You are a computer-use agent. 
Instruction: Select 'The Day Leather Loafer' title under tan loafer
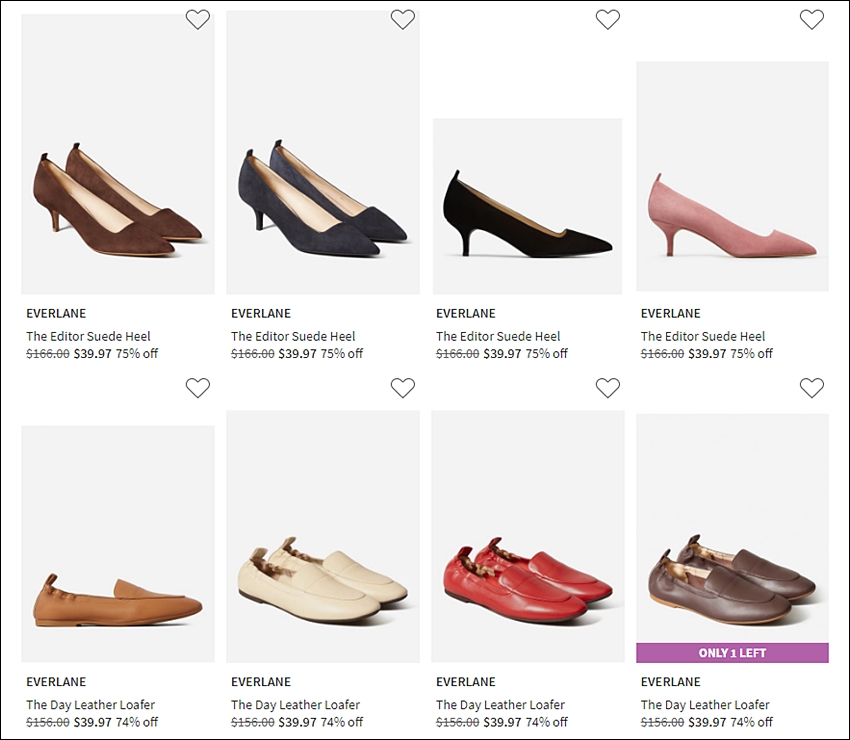(91, 705)
